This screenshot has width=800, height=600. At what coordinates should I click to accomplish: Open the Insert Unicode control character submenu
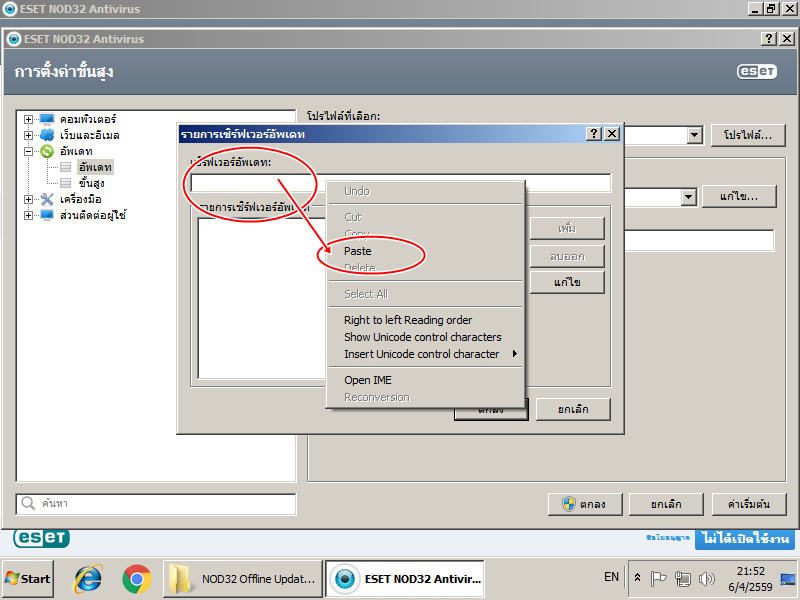tap(426, 354)
